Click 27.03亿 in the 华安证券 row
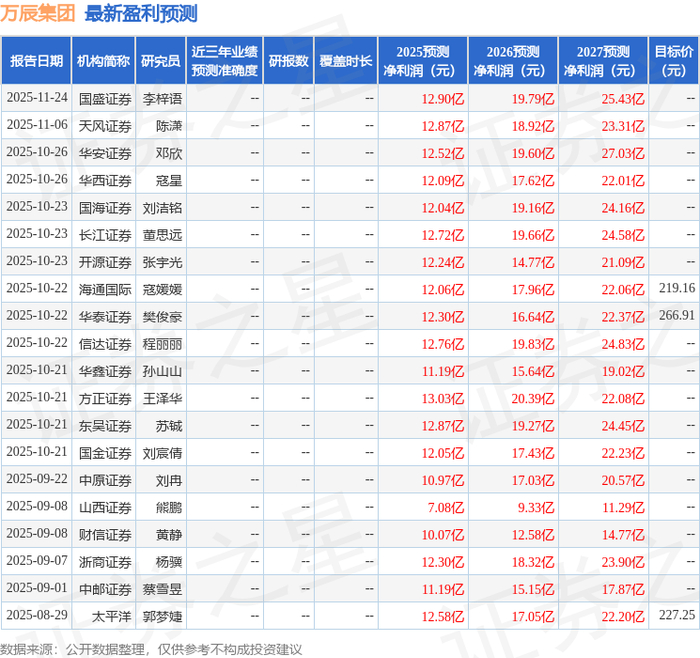This screenshot has width=700, height=658. 623,153
